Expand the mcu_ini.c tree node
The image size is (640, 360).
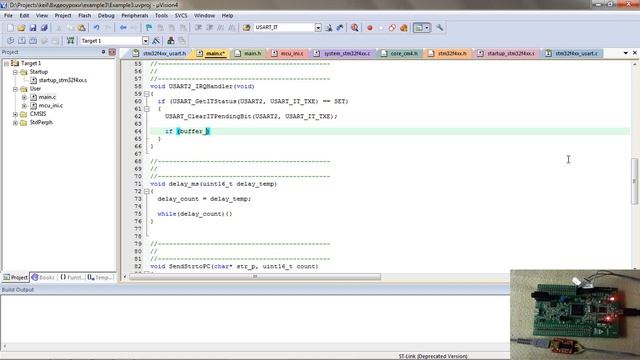pos(24,106)
